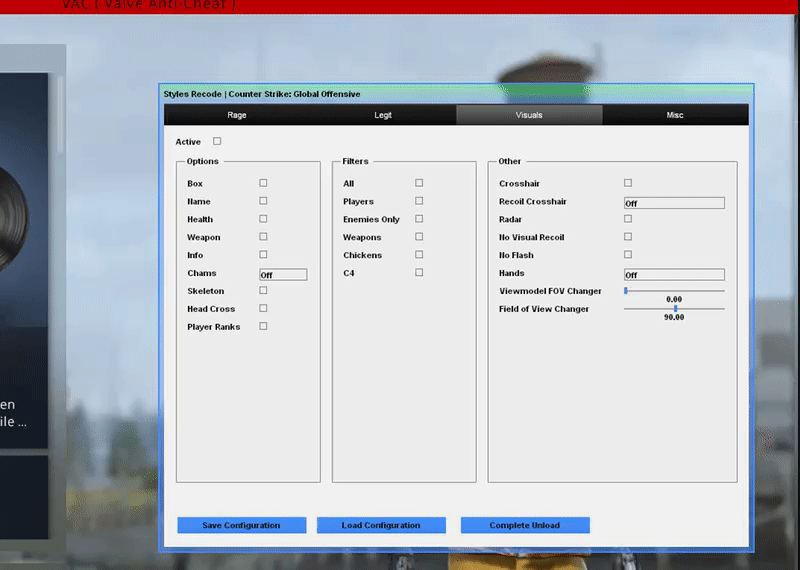Tick the No Flash checkbox

(x=628, y=254)
